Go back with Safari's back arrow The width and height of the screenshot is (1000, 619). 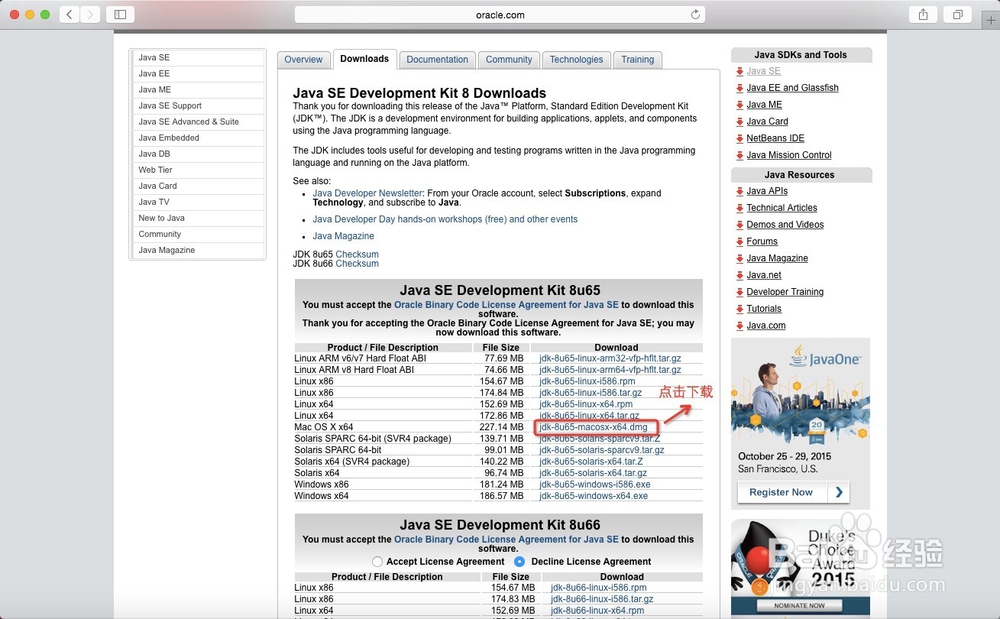(70, 14)
